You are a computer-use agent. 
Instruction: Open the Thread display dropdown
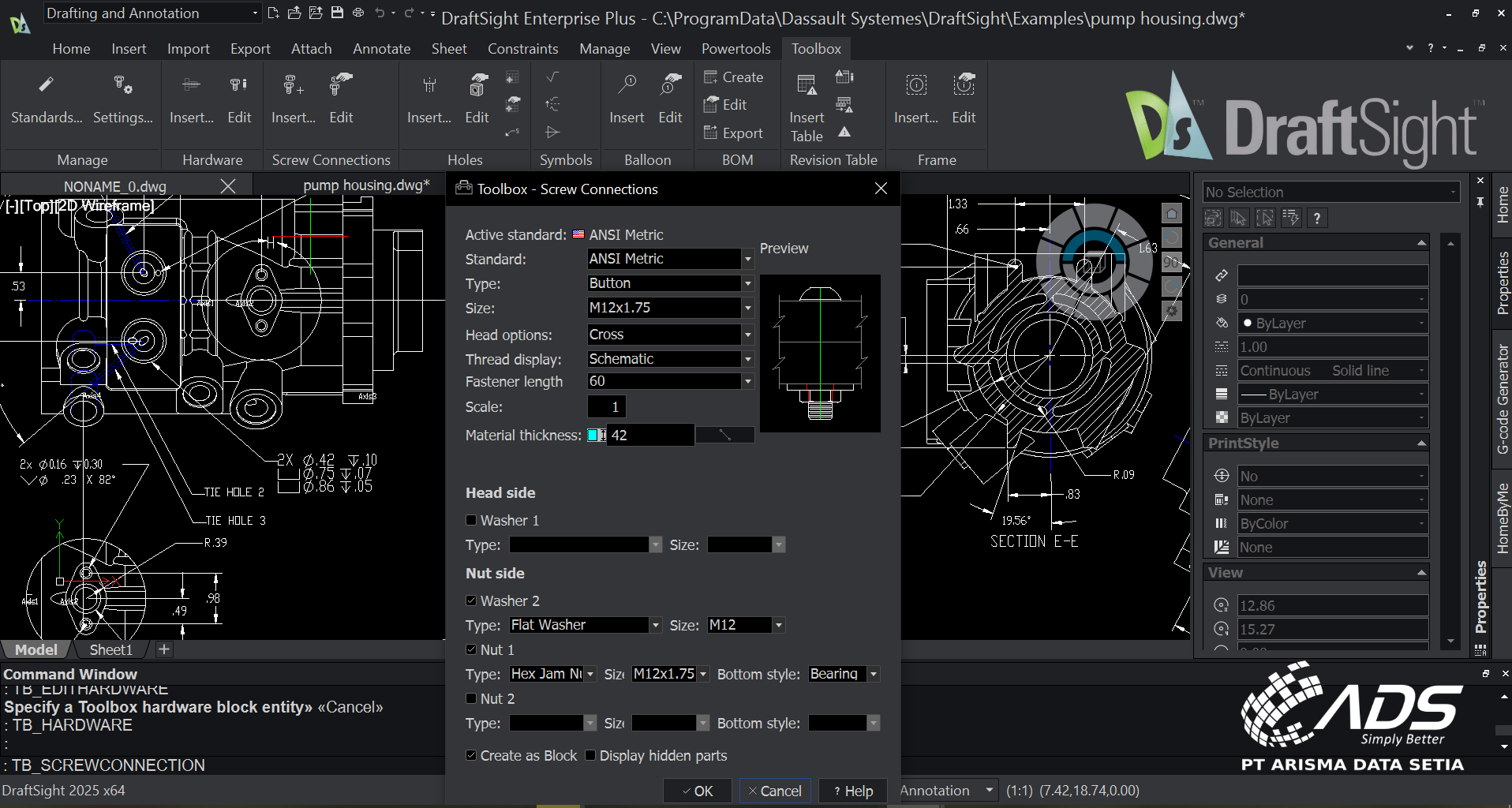(x=746, y=358)
